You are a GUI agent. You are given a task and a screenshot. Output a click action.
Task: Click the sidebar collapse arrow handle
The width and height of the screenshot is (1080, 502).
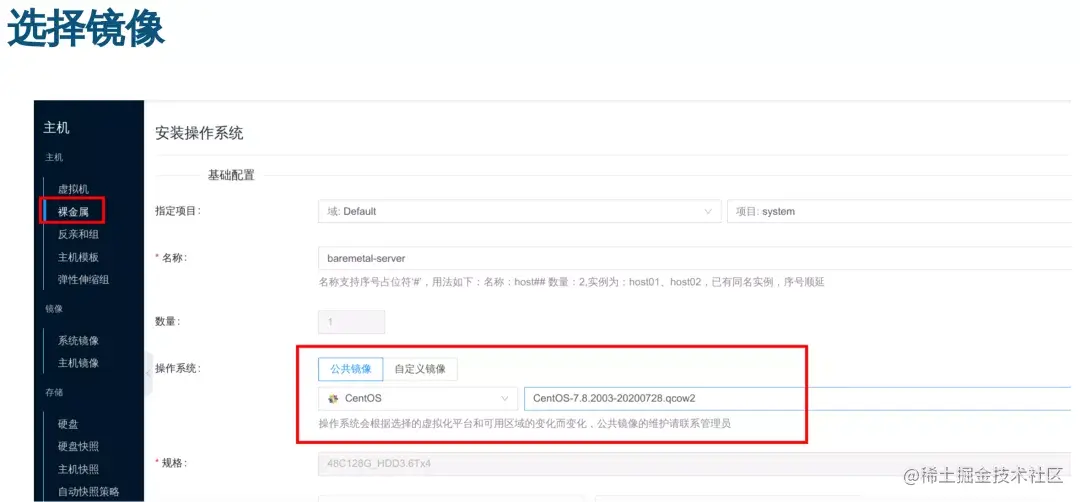tap(148, 373)
